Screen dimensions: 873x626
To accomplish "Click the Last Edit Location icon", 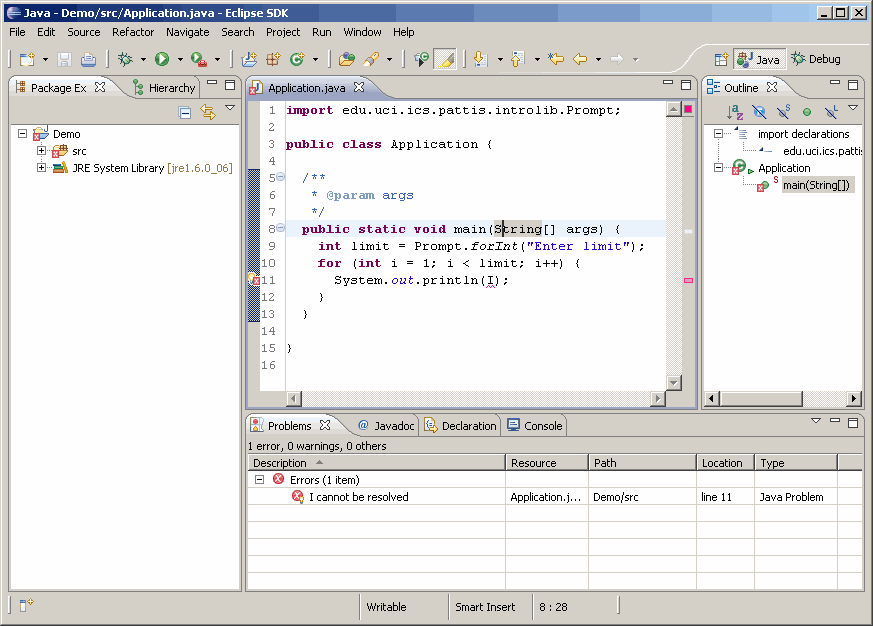I will pos(555,58).
